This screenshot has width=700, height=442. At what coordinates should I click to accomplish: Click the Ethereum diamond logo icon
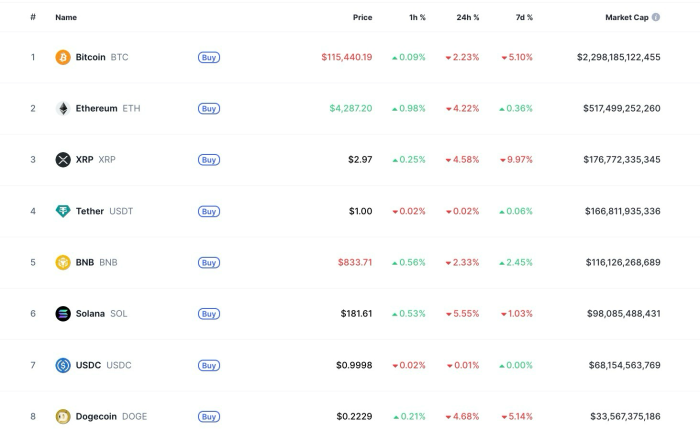[63, 108]
